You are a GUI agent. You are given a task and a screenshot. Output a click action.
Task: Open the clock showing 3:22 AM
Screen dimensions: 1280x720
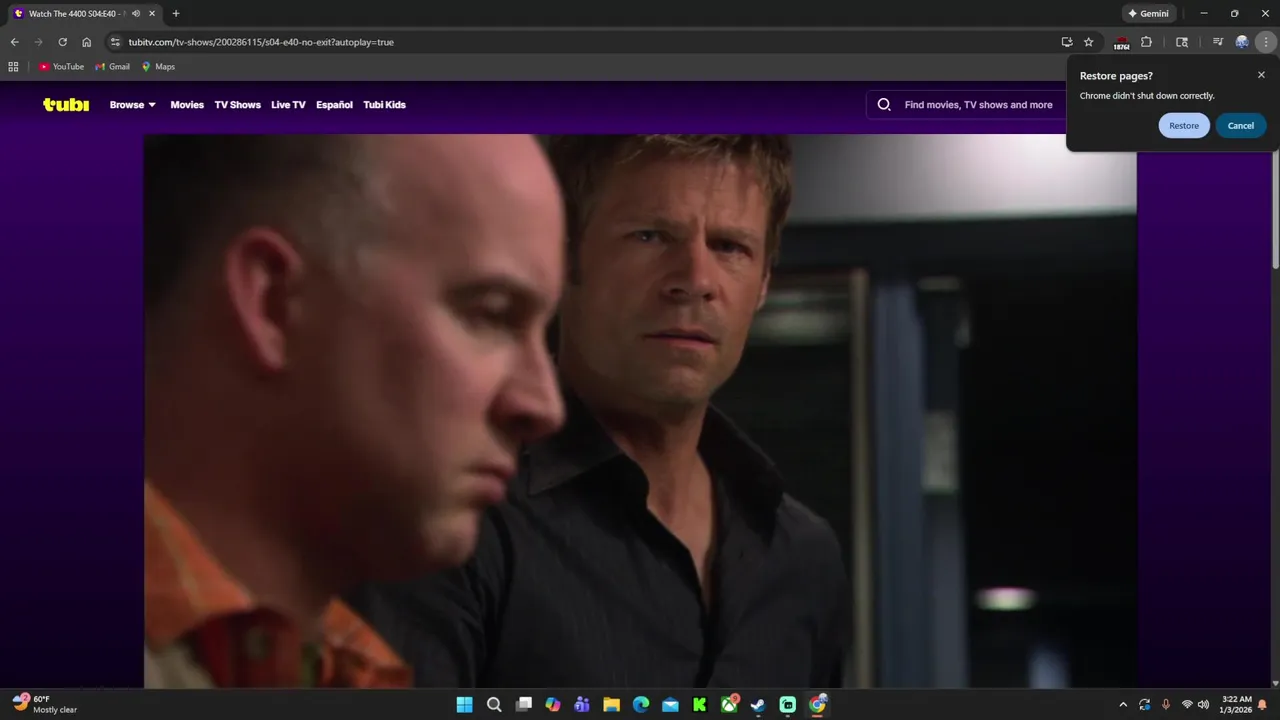pos(1236,704)
